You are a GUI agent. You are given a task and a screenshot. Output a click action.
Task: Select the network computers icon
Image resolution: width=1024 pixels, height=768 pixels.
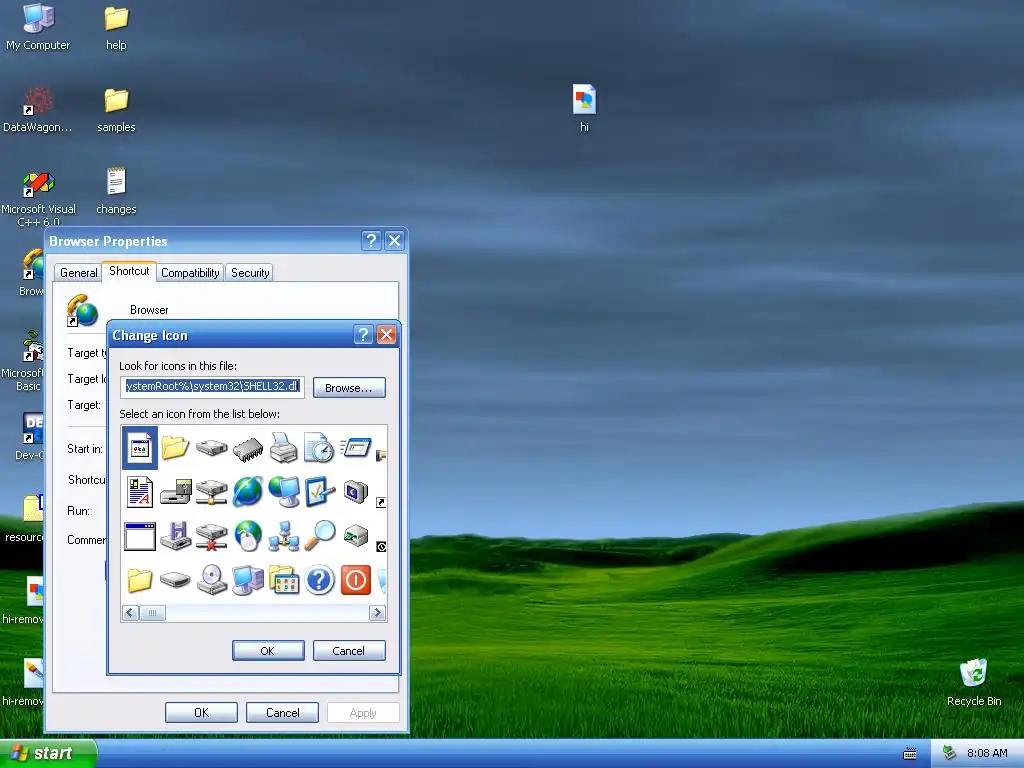[x=283, y=536]
